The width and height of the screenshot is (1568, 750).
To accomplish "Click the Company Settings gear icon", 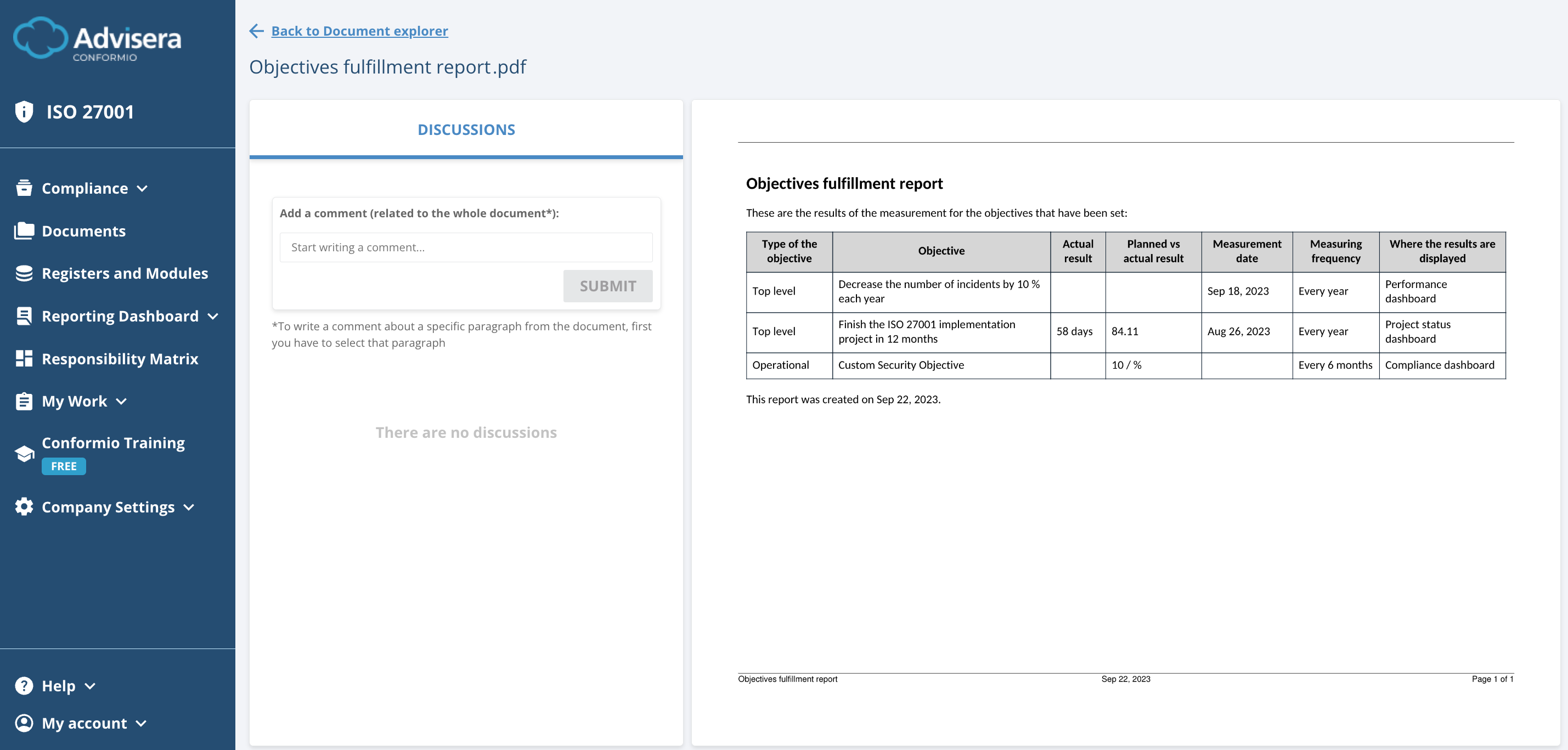I will (23, 506).
